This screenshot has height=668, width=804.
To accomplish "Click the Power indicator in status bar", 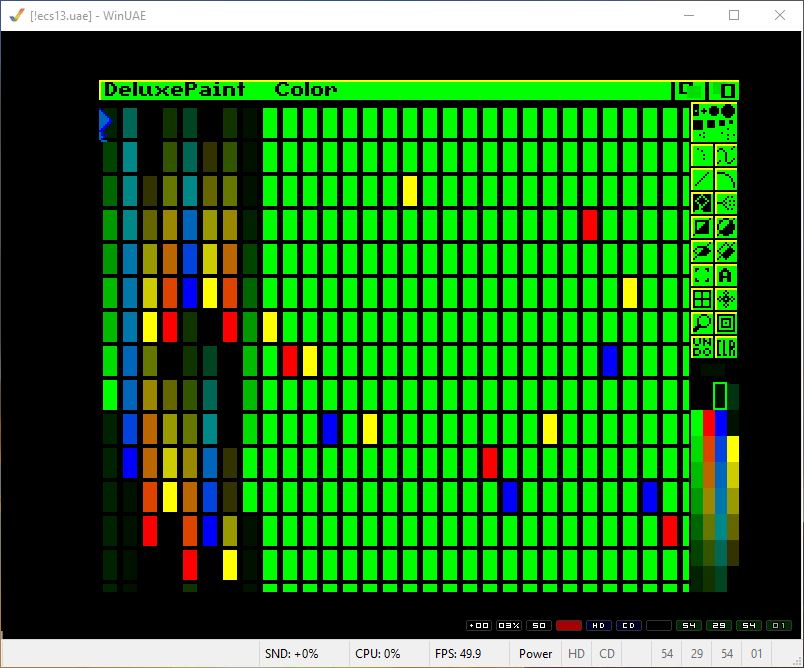I will (x=535, y=654).
